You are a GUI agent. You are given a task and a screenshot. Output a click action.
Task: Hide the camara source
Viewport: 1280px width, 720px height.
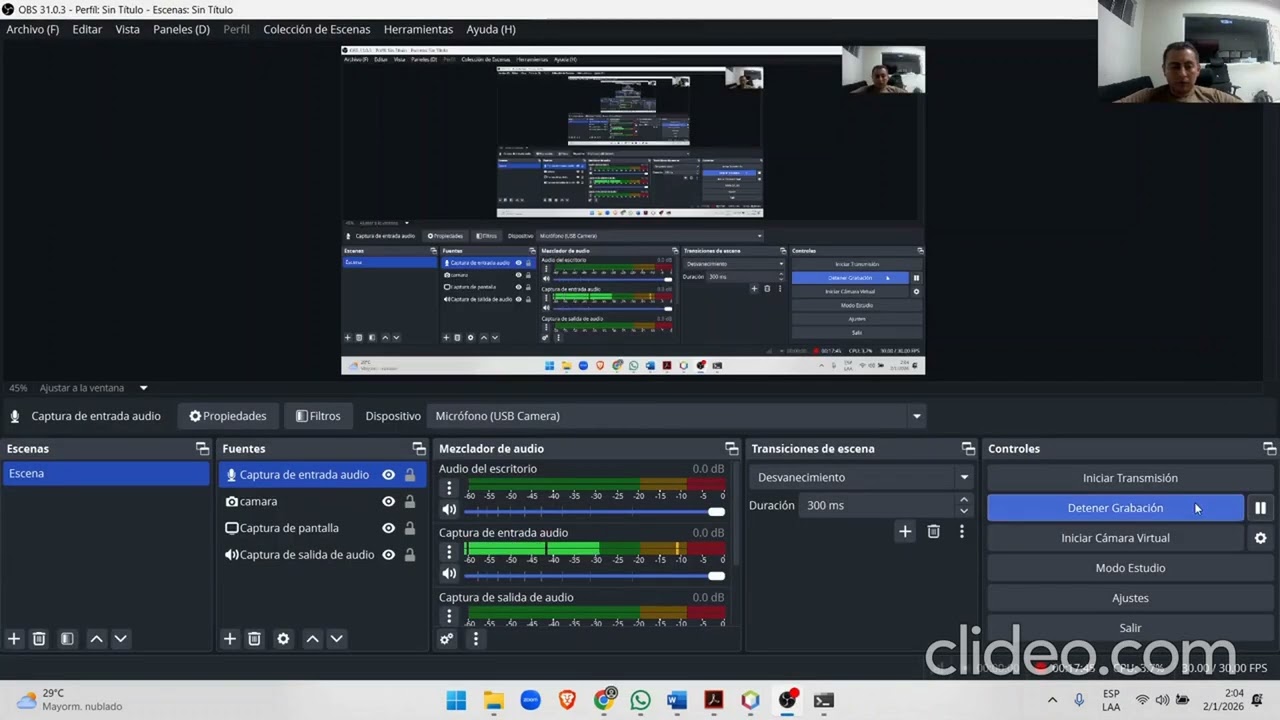click(x=388, y=502)
